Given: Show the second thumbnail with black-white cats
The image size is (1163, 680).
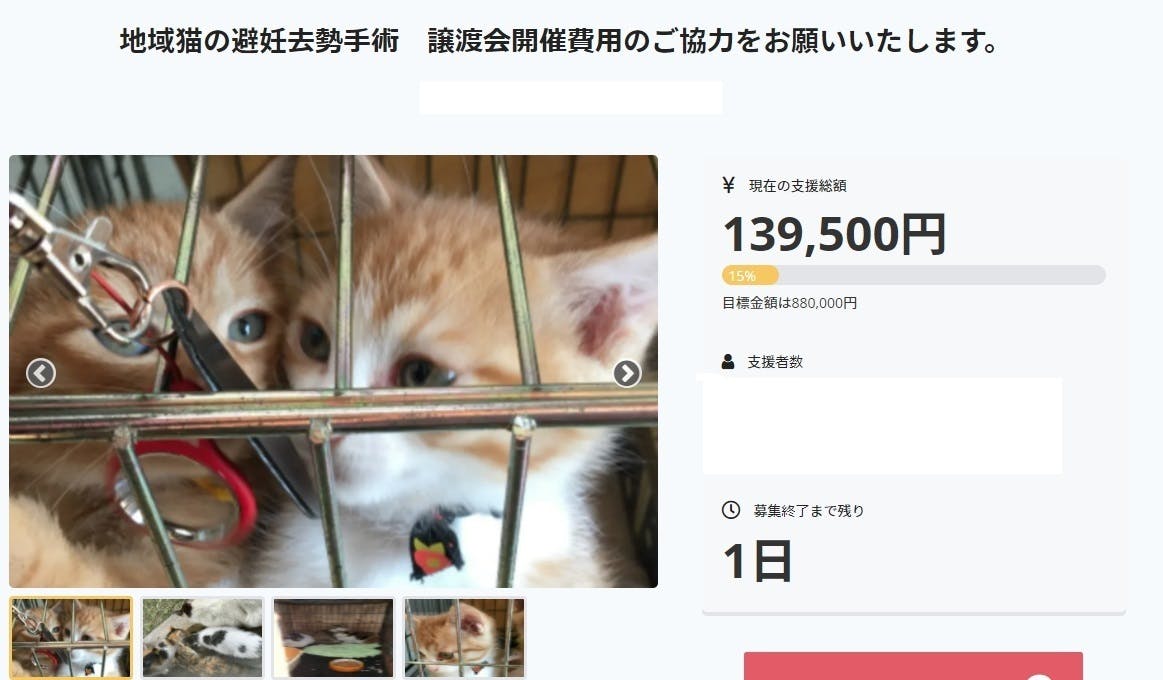Looking at the screenshot, I should pyautogui.click(x=203, y=638).
